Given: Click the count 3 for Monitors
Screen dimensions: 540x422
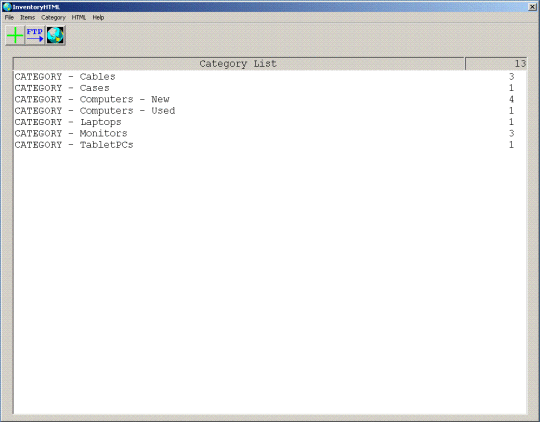Looking at the screenshot, I should [x=511, y=133].
